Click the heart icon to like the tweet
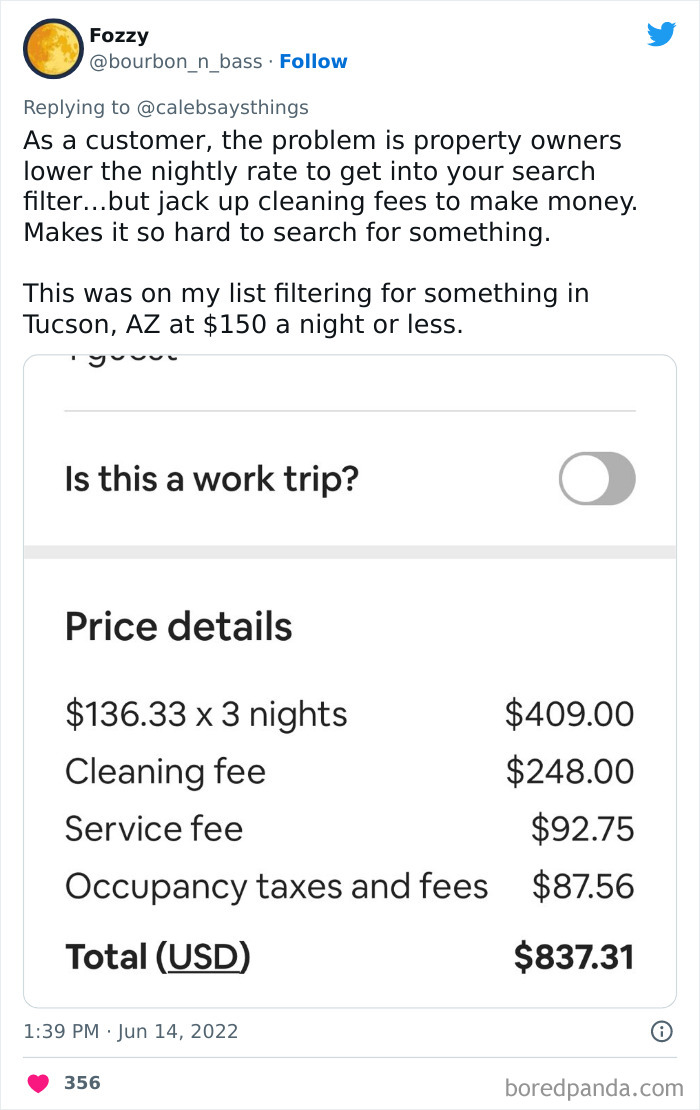This screenshot has width=700, height=1110. coord(38,1081)
